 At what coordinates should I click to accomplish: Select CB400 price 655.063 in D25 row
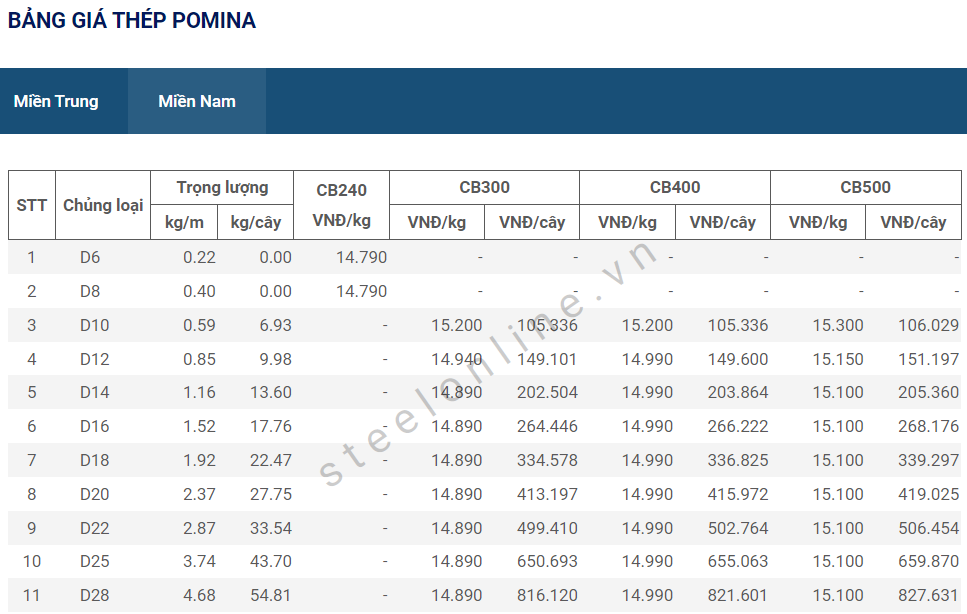[738, 561]
